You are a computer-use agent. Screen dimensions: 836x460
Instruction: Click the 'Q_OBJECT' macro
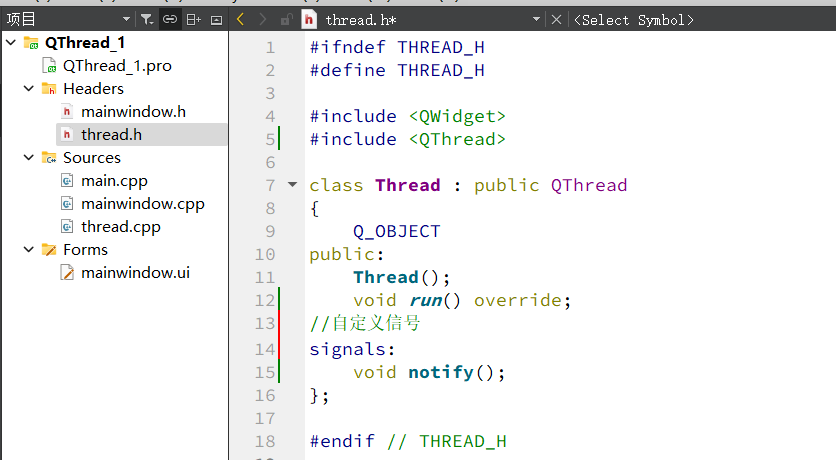tap(397, 231)
